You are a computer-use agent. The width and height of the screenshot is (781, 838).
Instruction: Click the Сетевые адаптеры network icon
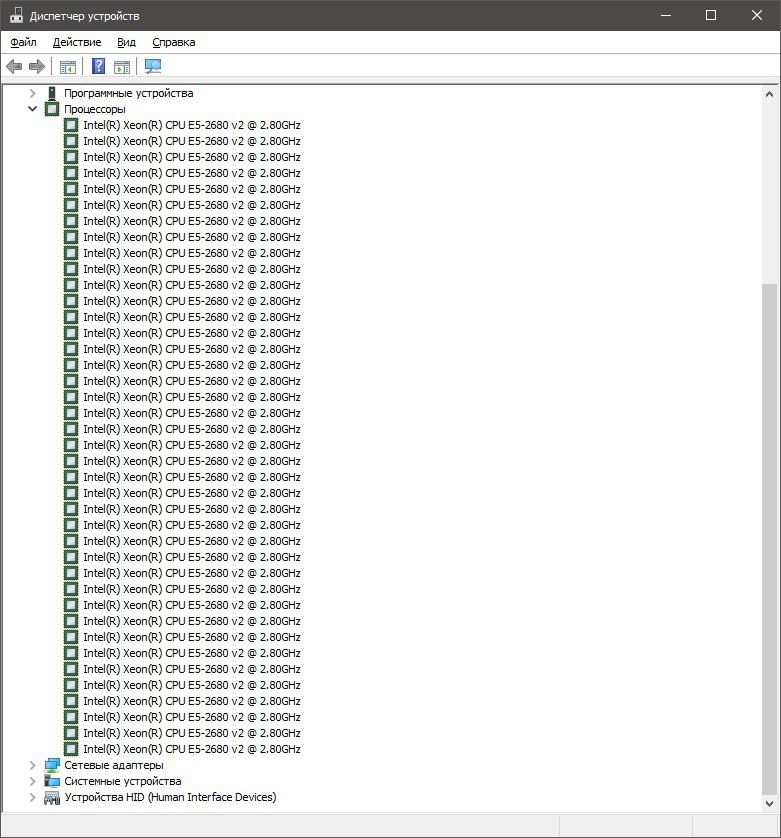(52, 765)
